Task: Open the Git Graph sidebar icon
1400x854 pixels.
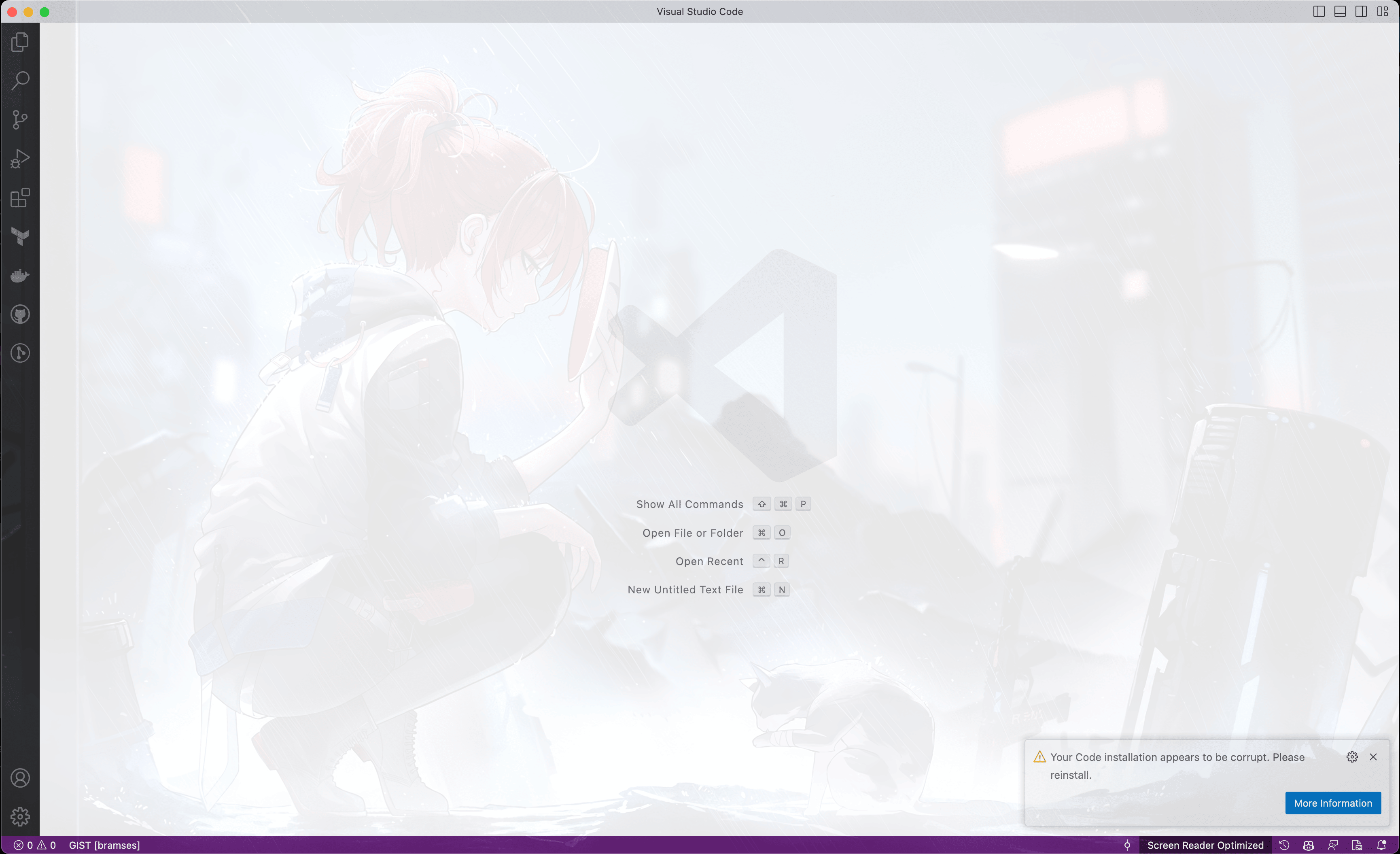Action: [20, 353]
